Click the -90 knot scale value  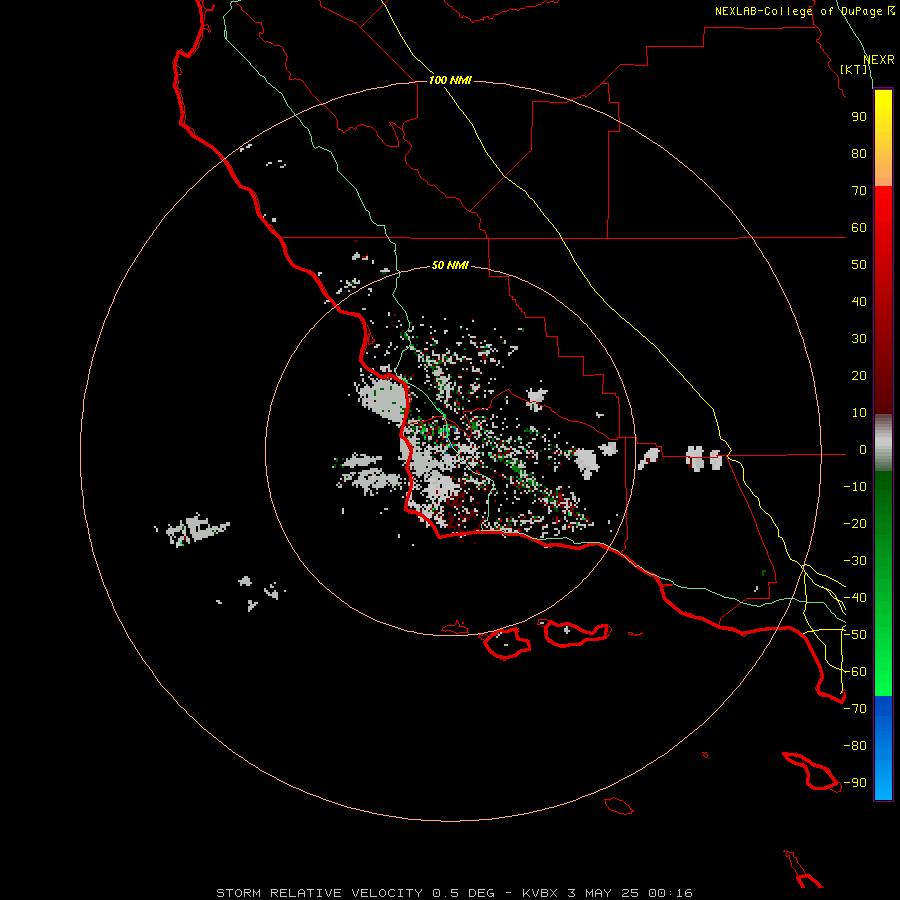tap(855, 783)
